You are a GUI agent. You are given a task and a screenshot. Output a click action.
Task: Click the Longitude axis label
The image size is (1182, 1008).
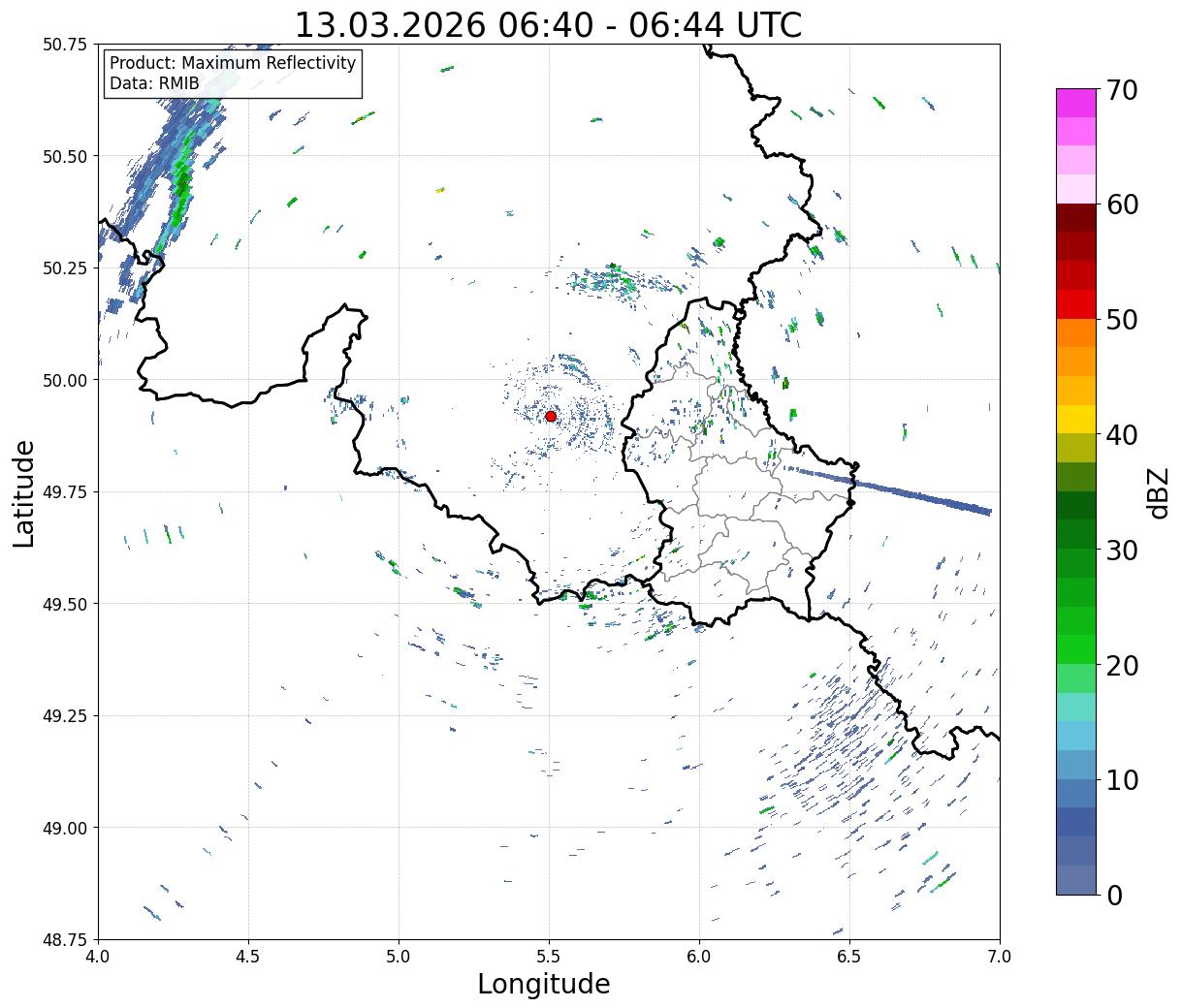point(544,984)
